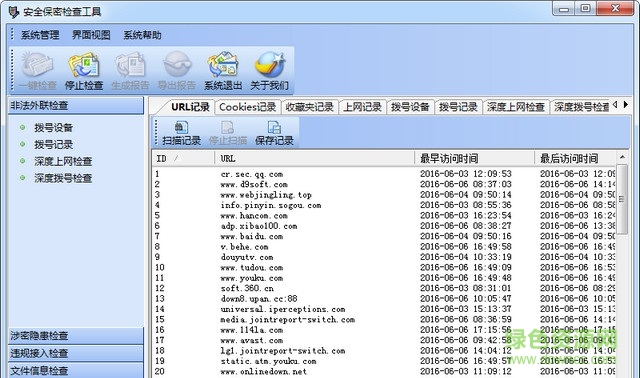Click the 保存记录 save icon
This screenshot has height=378, width=640.
274,133
